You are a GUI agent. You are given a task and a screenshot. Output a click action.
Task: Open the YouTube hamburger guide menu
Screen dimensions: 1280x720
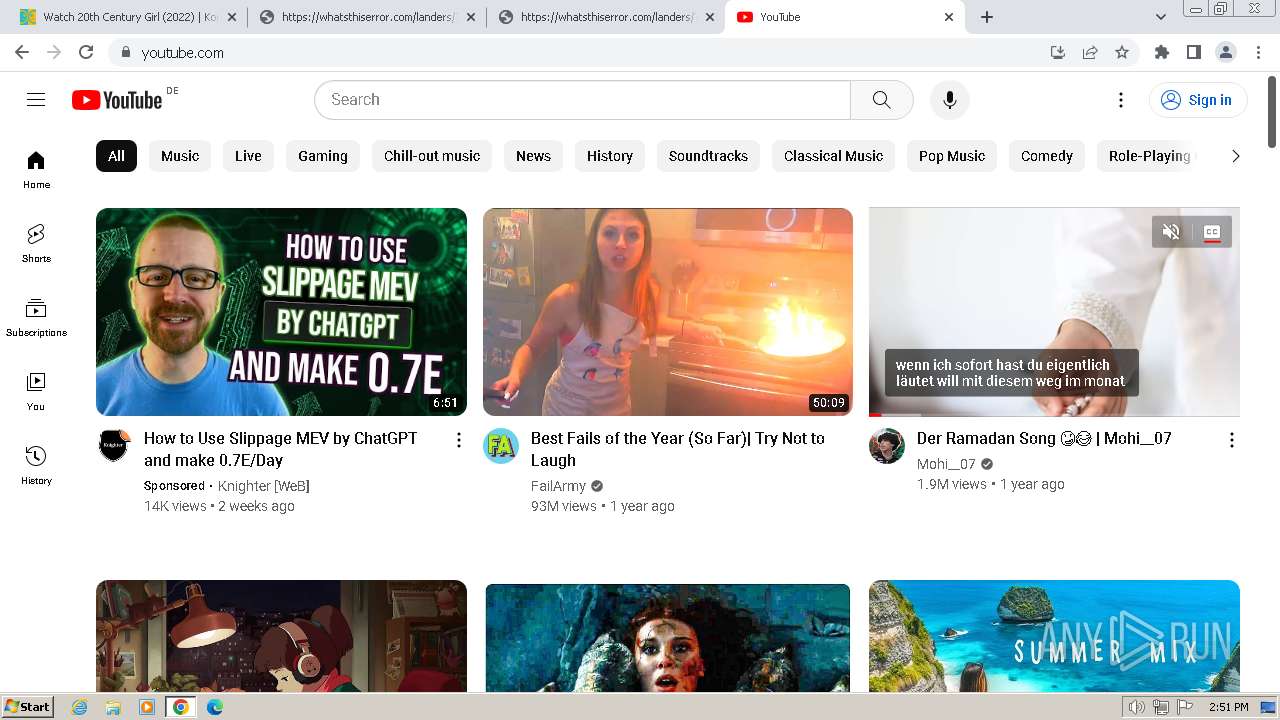click(x=36, y=99)
